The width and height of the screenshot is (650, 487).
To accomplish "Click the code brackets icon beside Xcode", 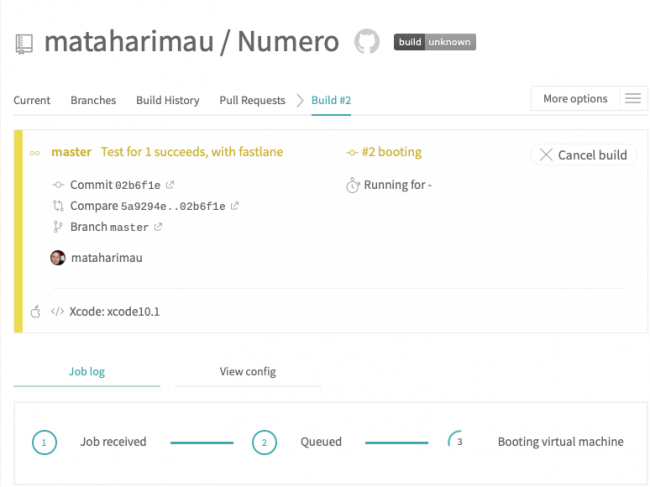I will [x=57, y=311].
